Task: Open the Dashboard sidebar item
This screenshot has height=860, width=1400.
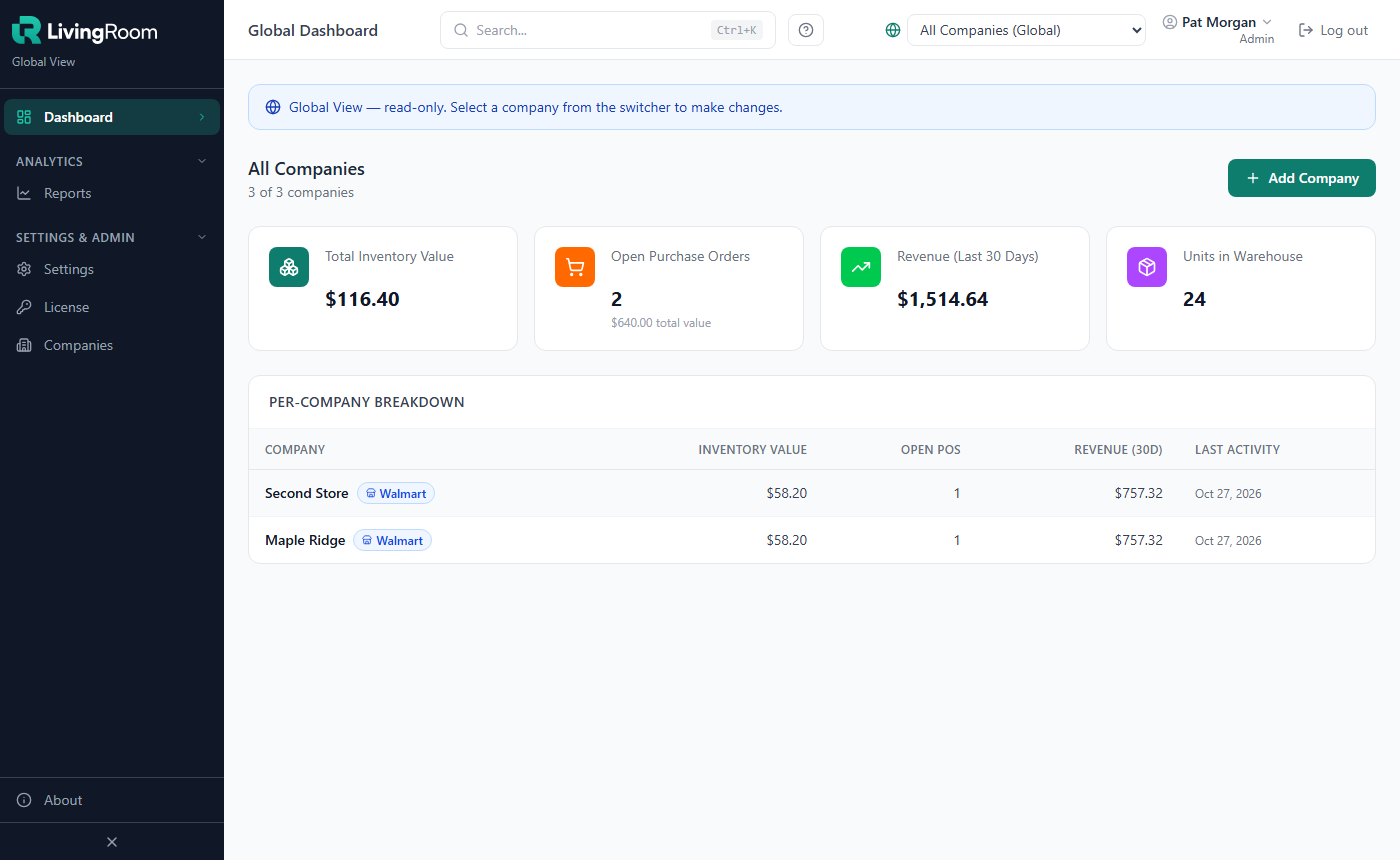Action: [112, 117]
